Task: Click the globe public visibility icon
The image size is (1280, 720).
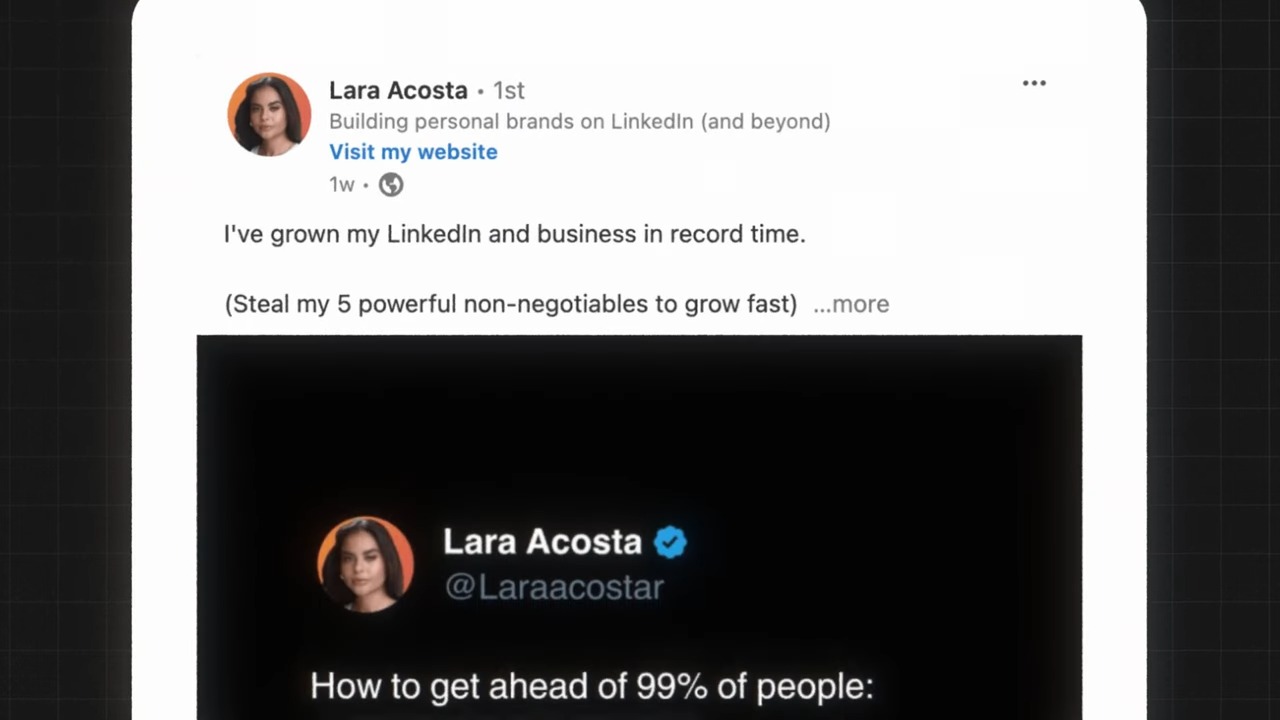Action: tap(391, 185)
